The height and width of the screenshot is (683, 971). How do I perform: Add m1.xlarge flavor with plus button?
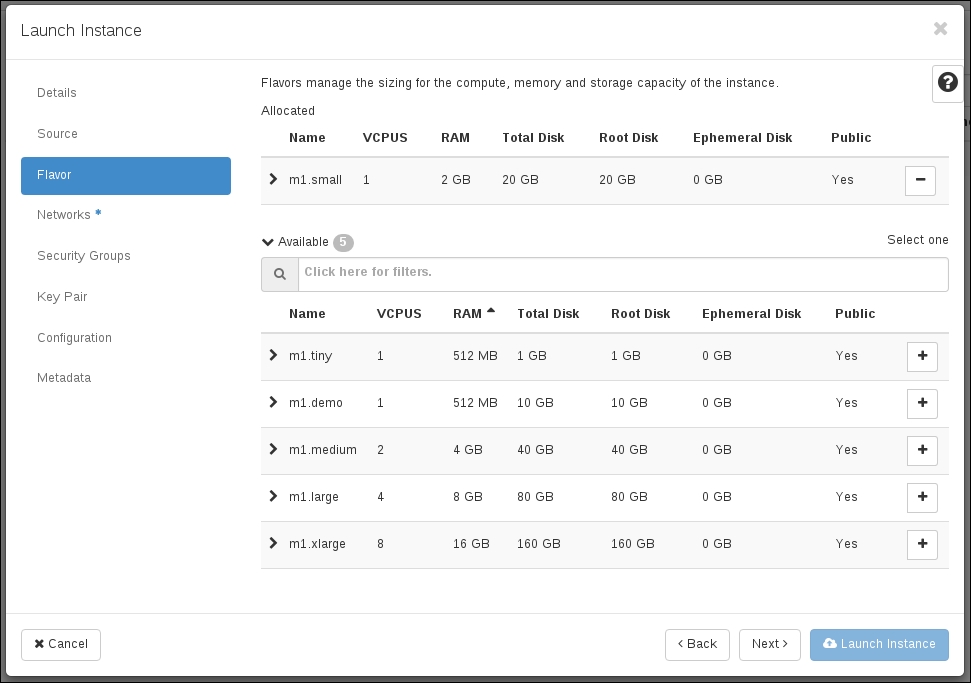921,544
